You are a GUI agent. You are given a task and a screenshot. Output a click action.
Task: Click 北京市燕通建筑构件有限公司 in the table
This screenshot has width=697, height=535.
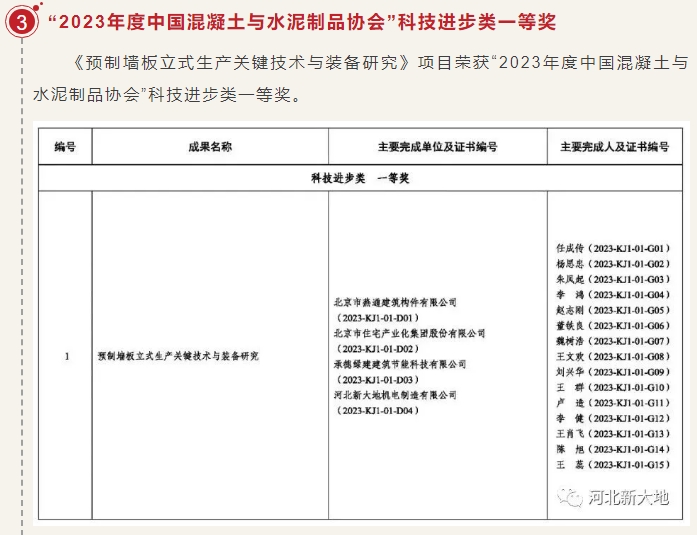point(395,303)
